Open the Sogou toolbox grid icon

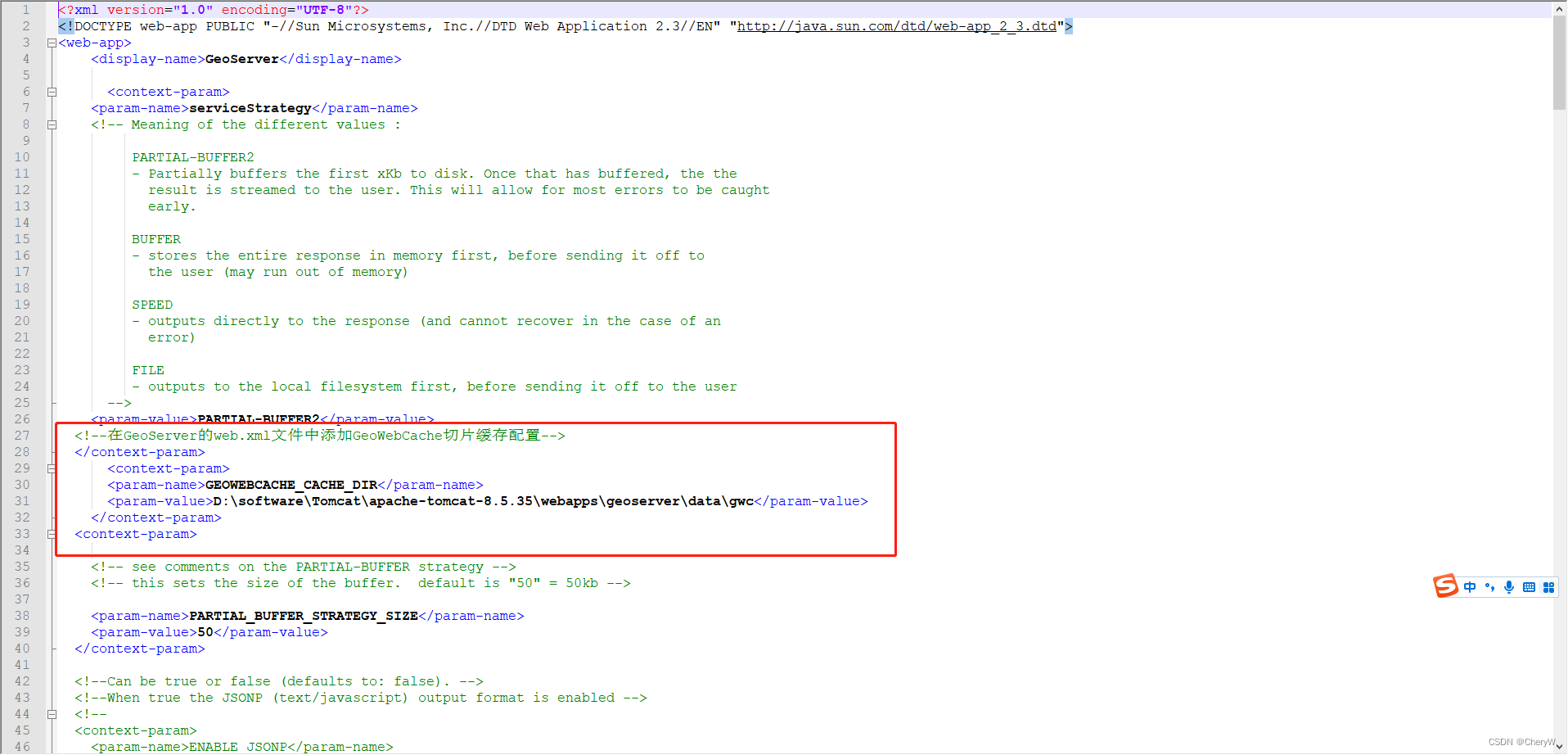point(1548,587)
